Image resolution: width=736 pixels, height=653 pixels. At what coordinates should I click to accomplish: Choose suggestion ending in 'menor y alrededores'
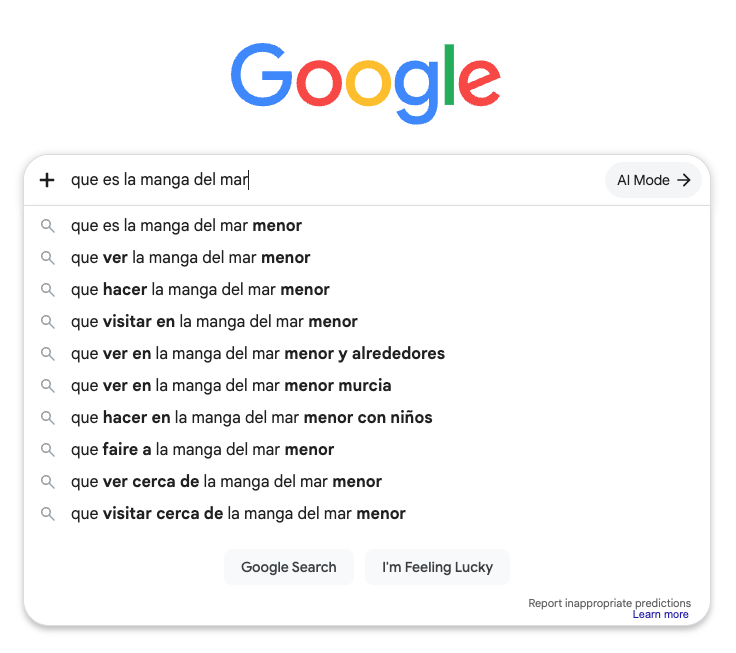point(367,353)
